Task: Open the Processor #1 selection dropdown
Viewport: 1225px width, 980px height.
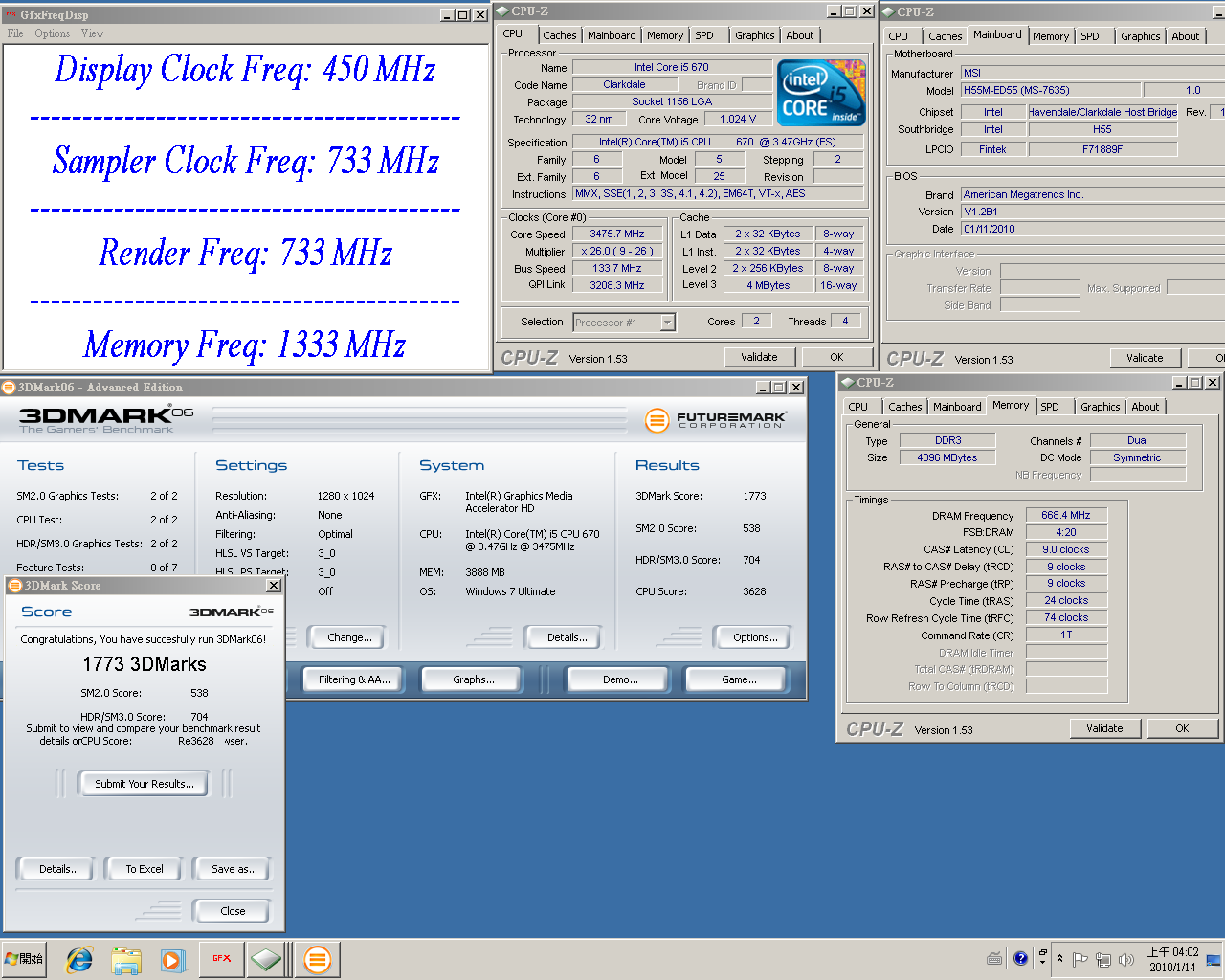Action: 624,323
